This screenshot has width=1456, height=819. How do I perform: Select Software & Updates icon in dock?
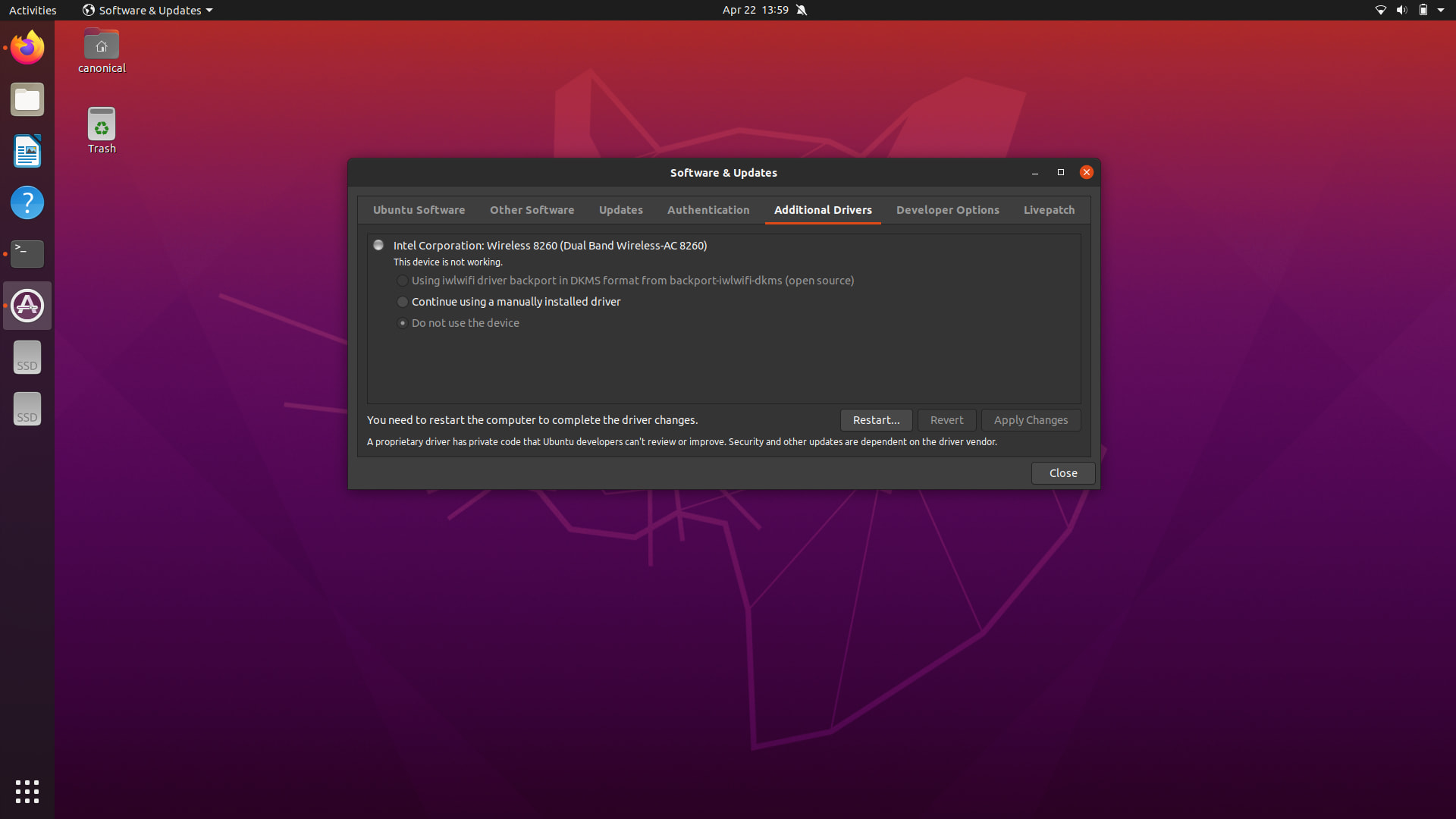coord(27,306)
